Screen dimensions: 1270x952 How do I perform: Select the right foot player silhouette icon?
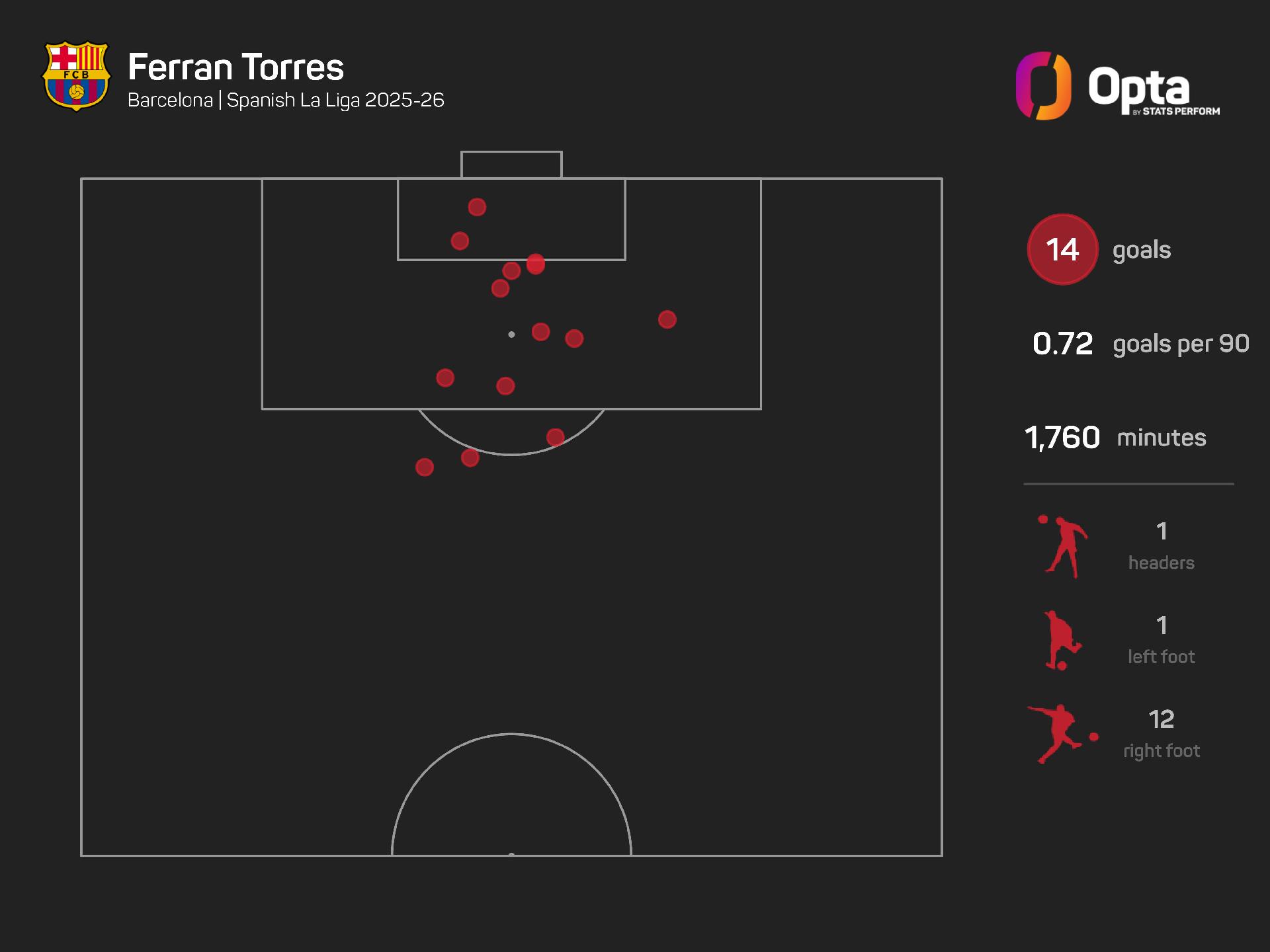pyautogui.click(x=1060, y=734)
